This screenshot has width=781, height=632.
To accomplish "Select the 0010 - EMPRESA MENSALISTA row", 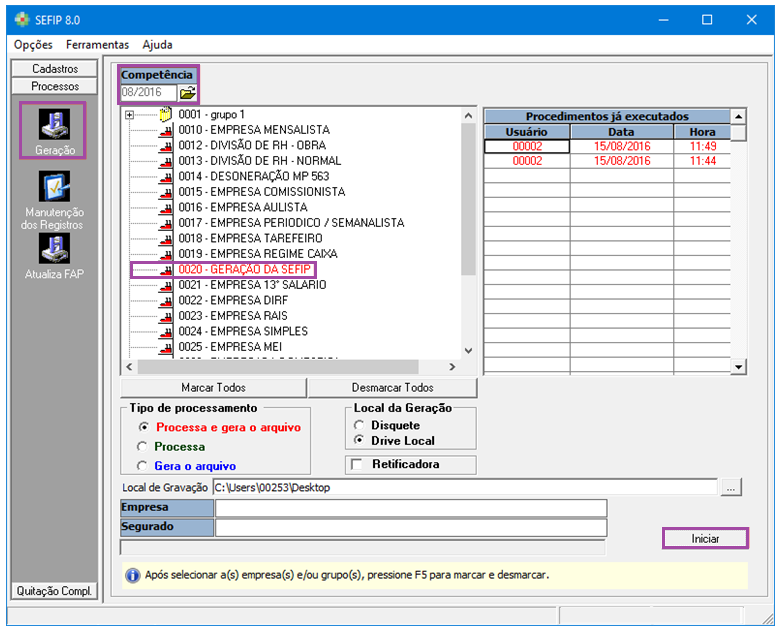I will (x=254, y=130).
